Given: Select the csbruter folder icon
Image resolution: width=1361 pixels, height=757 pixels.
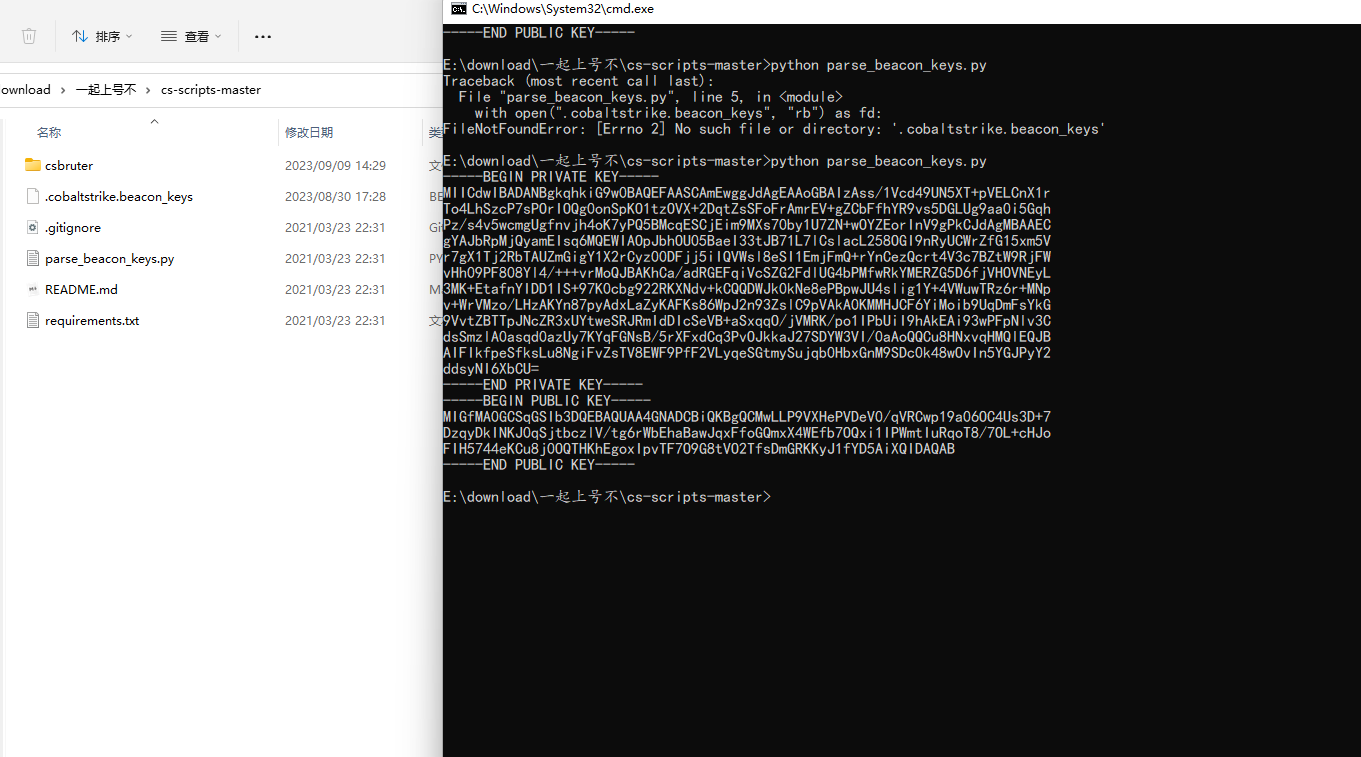Looking at the screenshot, I should pyautogui.click(x=32, y=165).
